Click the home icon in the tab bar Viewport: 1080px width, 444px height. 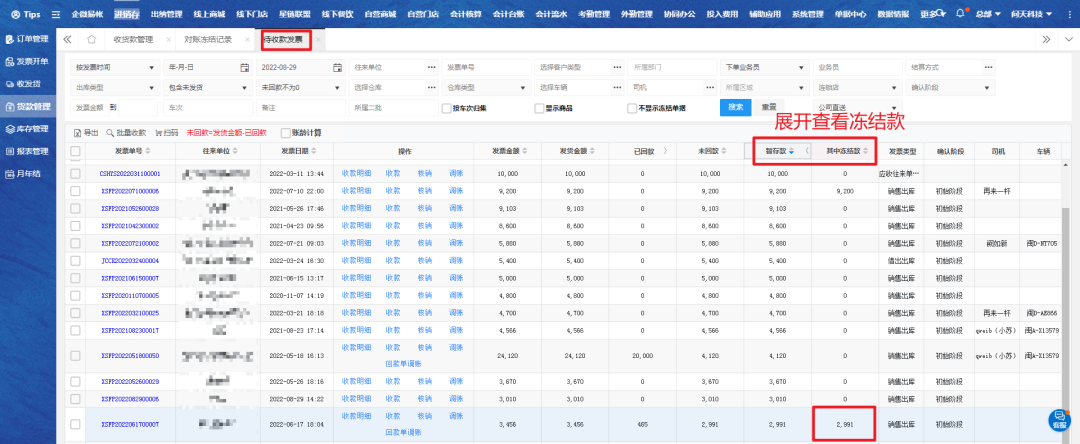[91, 39]
